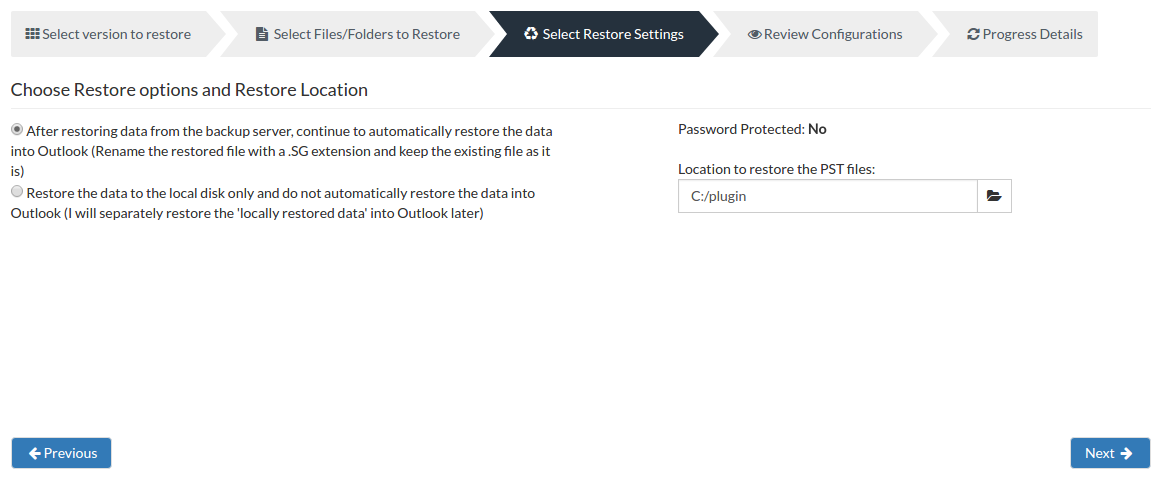Open the Select Restore Settings step

(x=604, y=34)
